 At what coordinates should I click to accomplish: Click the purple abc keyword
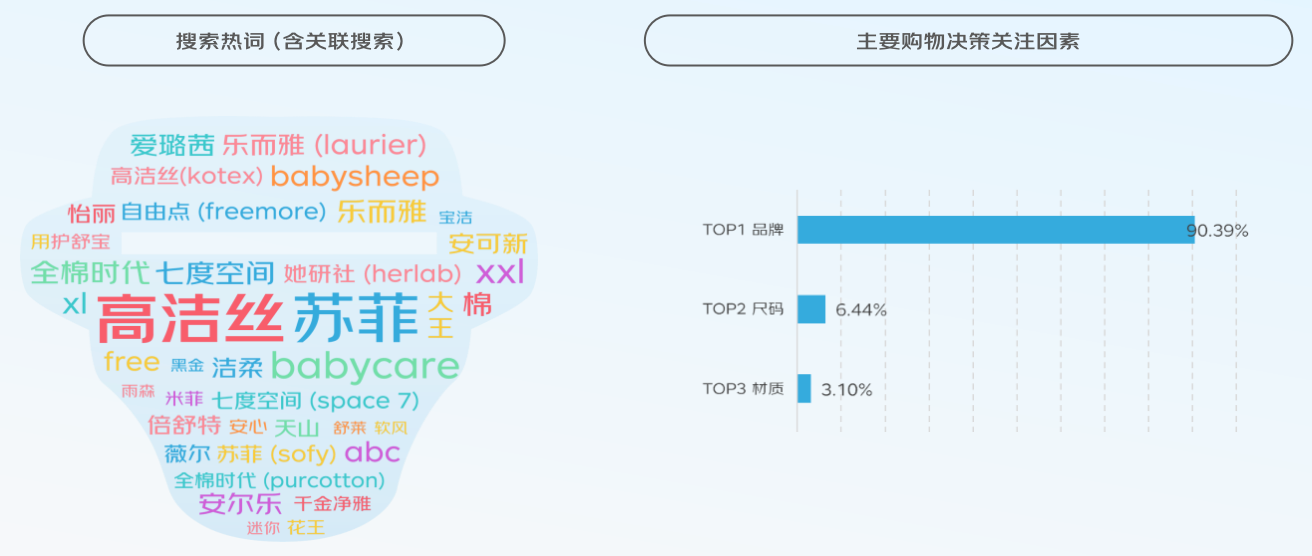372,453
